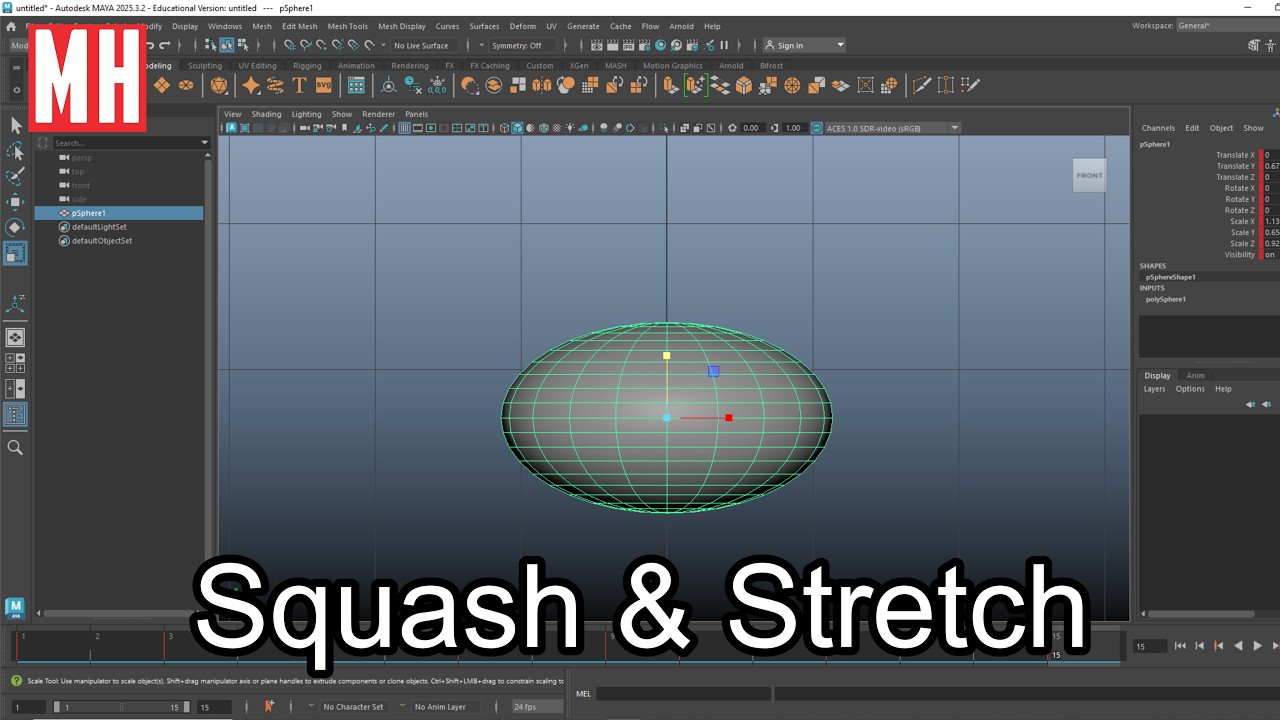Click the Set Key icon near range slider

[x=269, y=706]
